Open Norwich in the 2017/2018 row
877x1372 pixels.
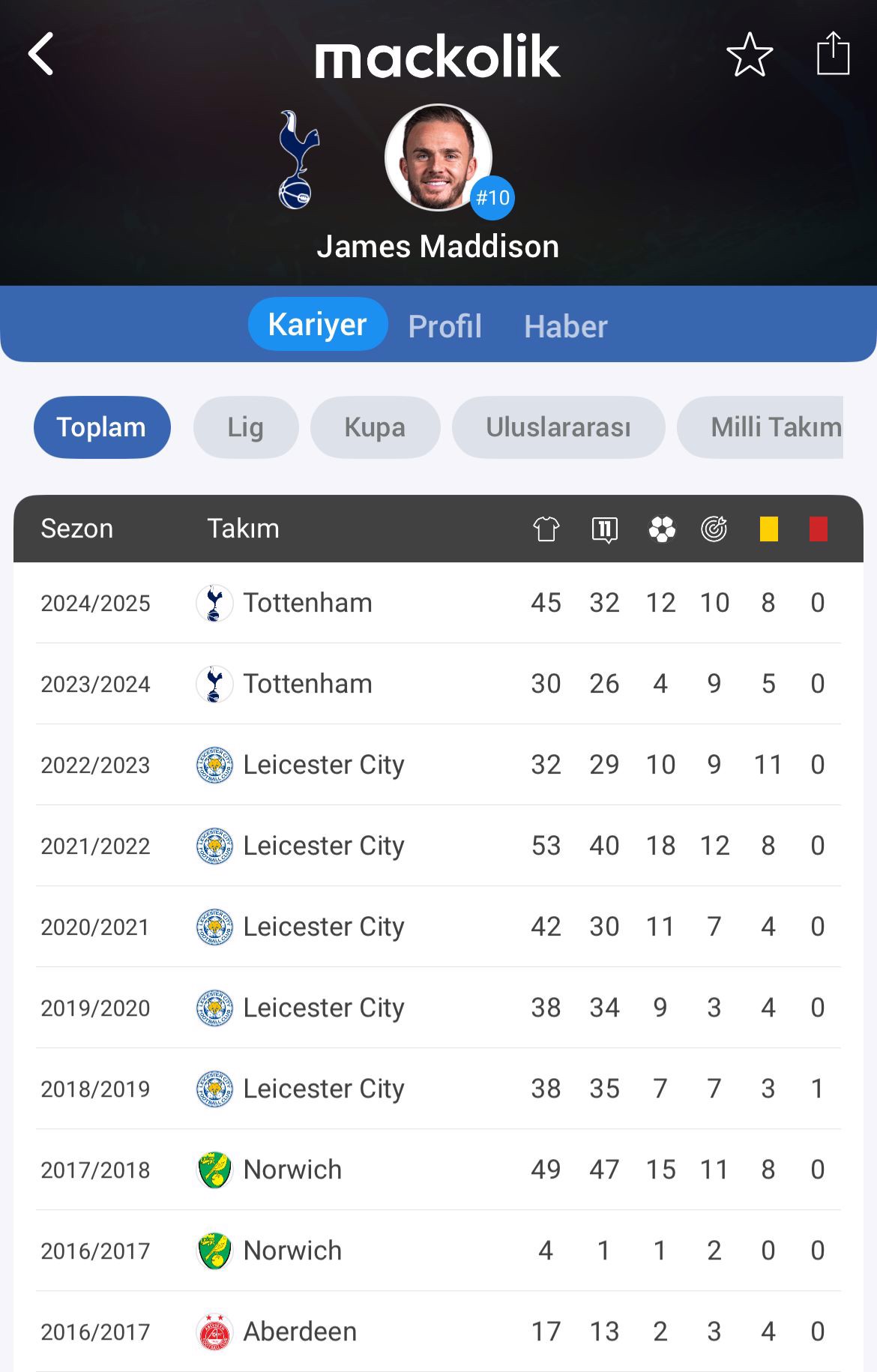pyautogui.click(x=268, y=1170)
